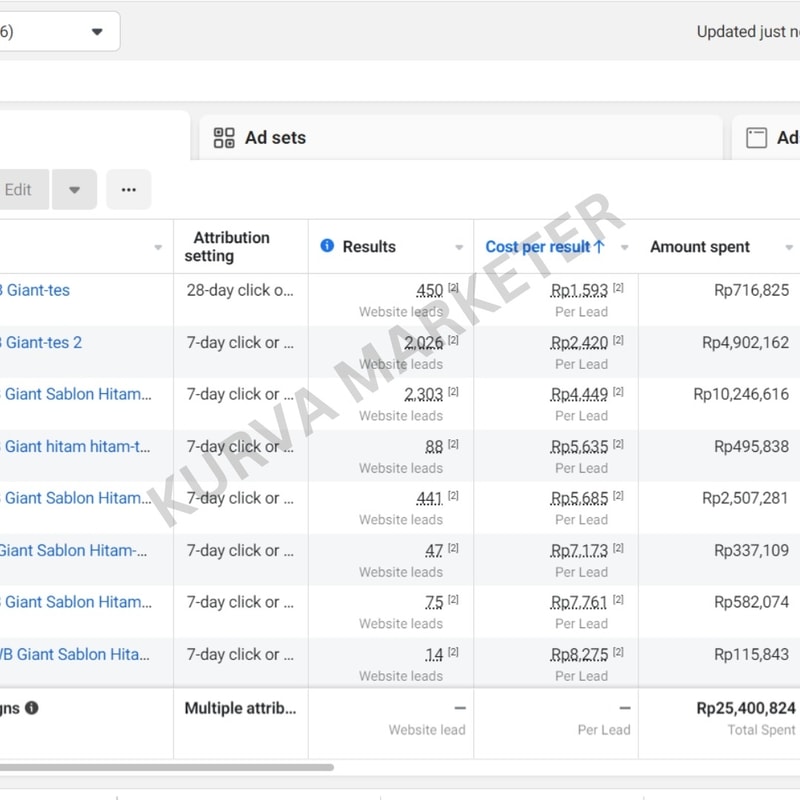Click the Rp1,593 cost per lead
Viewport: 800px width, 800px height.
(x=579, y=291)
